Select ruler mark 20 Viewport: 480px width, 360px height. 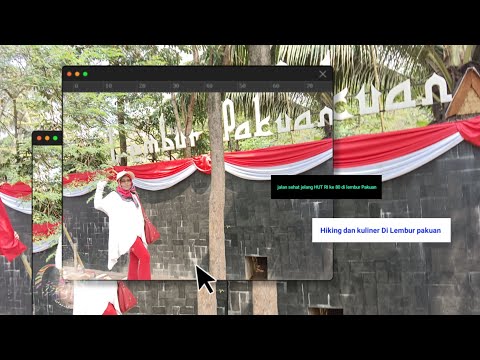coord(142,86)
